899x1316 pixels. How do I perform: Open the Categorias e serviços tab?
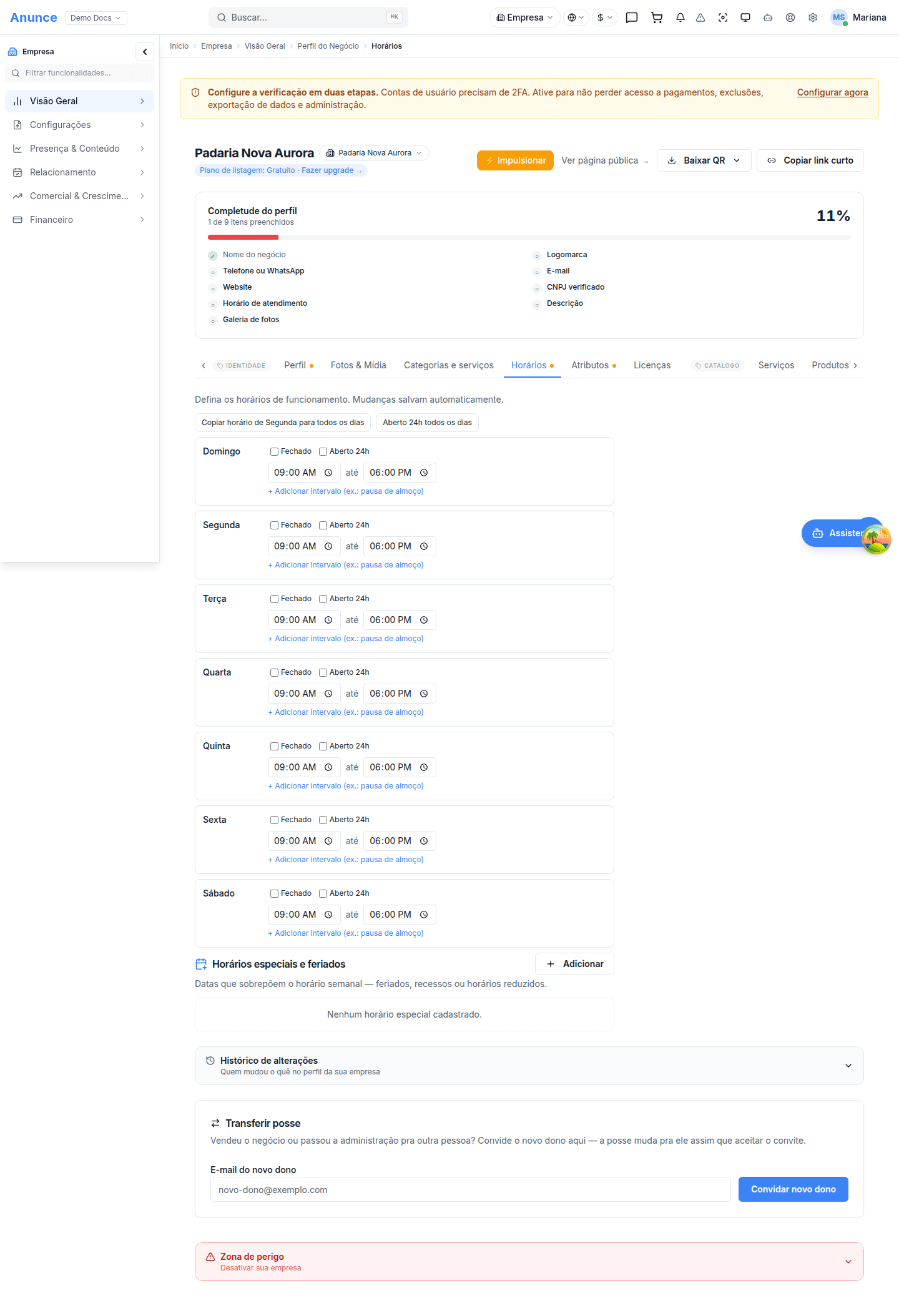coord(448,365)
